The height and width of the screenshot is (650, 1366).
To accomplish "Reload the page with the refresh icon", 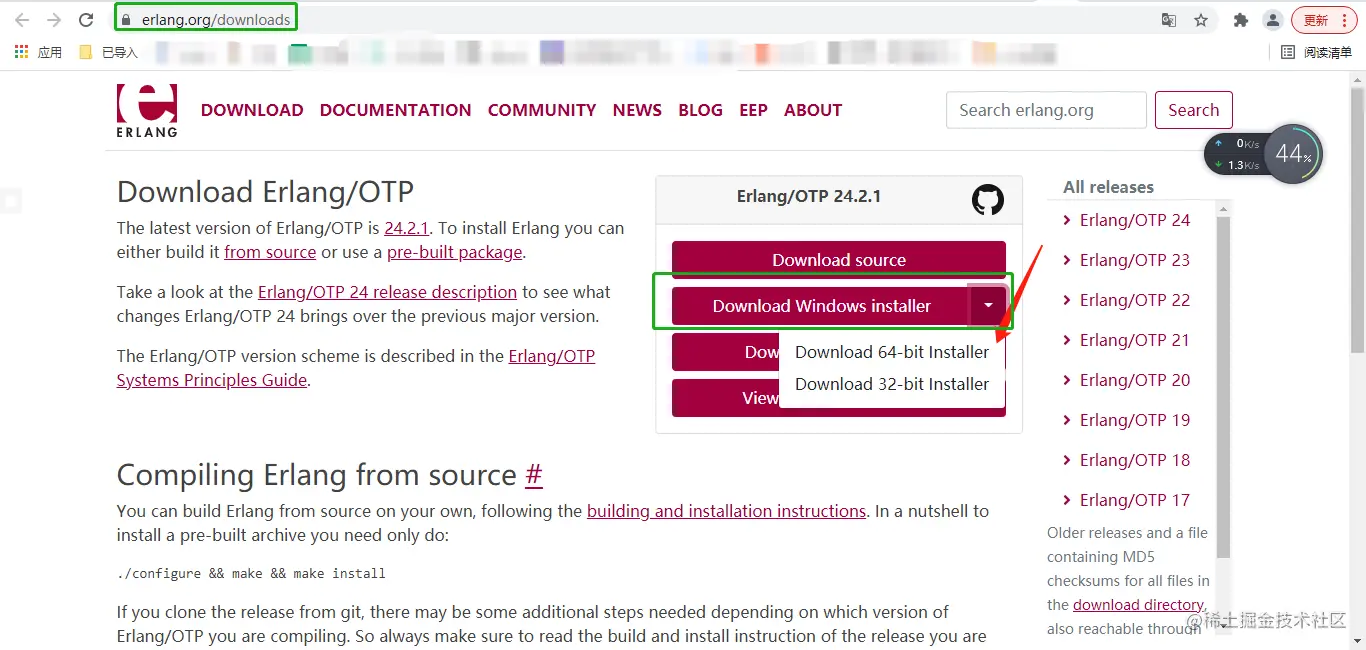I will 86,20.
